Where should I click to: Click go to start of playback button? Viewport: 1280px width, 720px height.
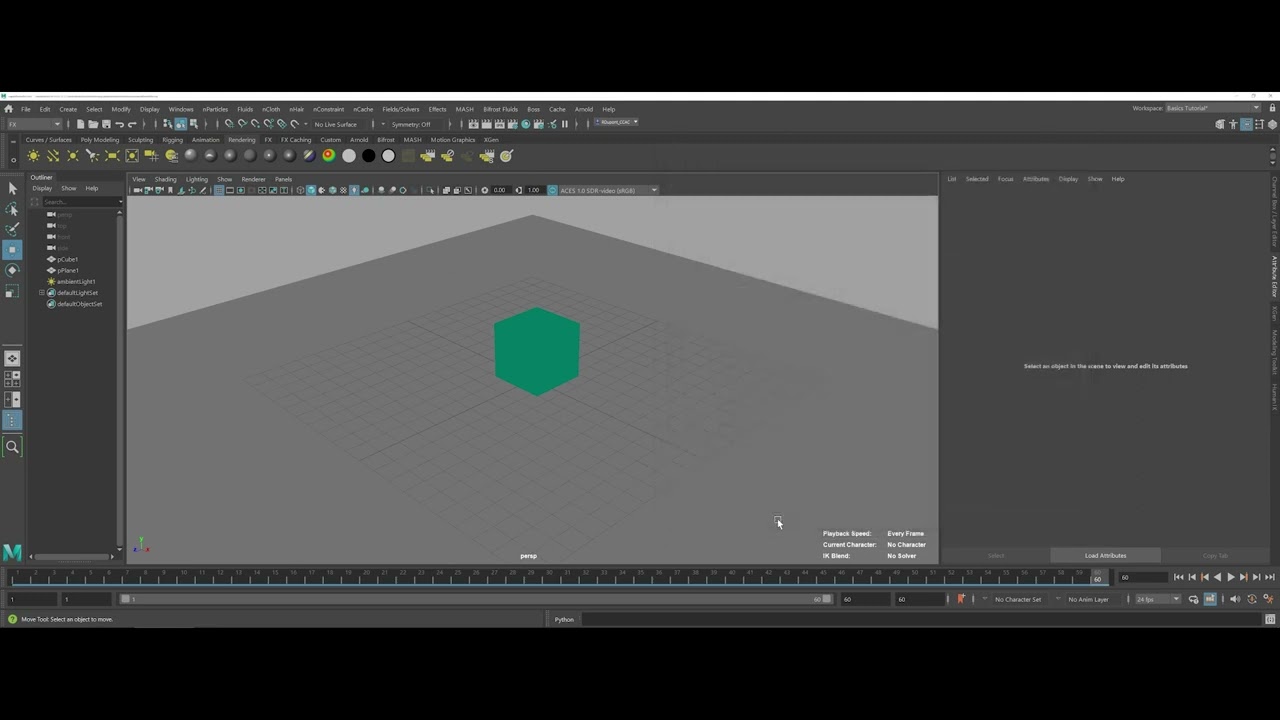[1179, 577]
